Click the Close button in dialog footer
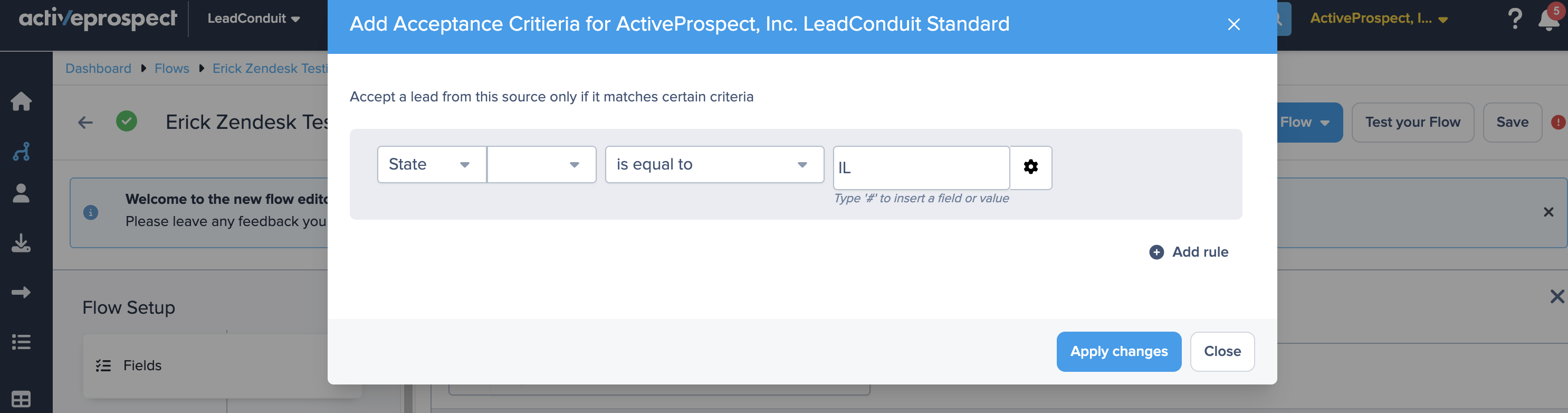 (1222, 352)
